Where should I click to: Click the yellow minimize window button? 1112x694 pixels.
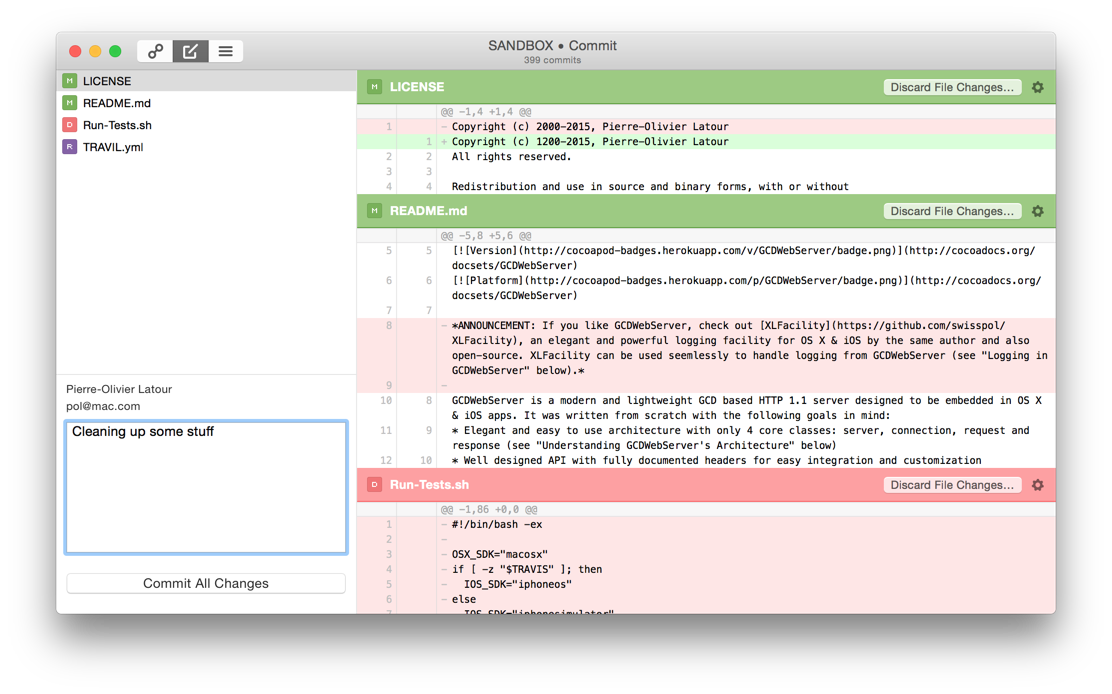point(95,51)
